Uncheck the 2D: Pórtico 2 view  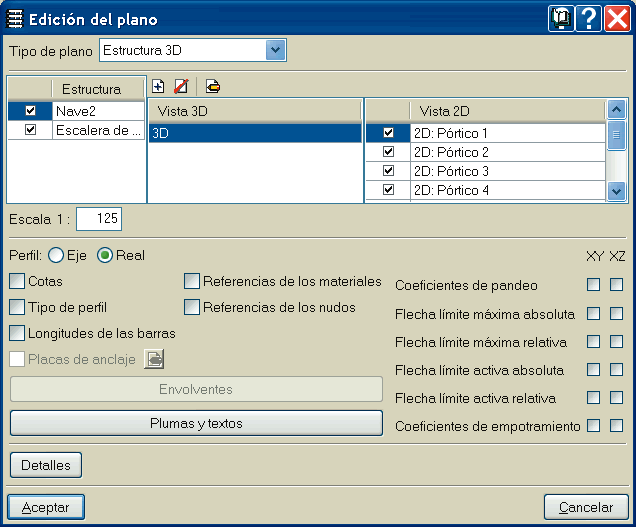coord(389,152)
